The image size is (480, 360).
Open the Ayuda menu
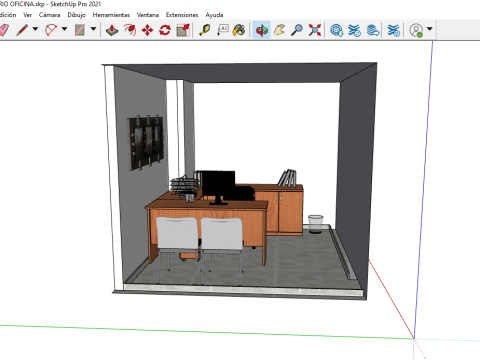tap(214, 15)
